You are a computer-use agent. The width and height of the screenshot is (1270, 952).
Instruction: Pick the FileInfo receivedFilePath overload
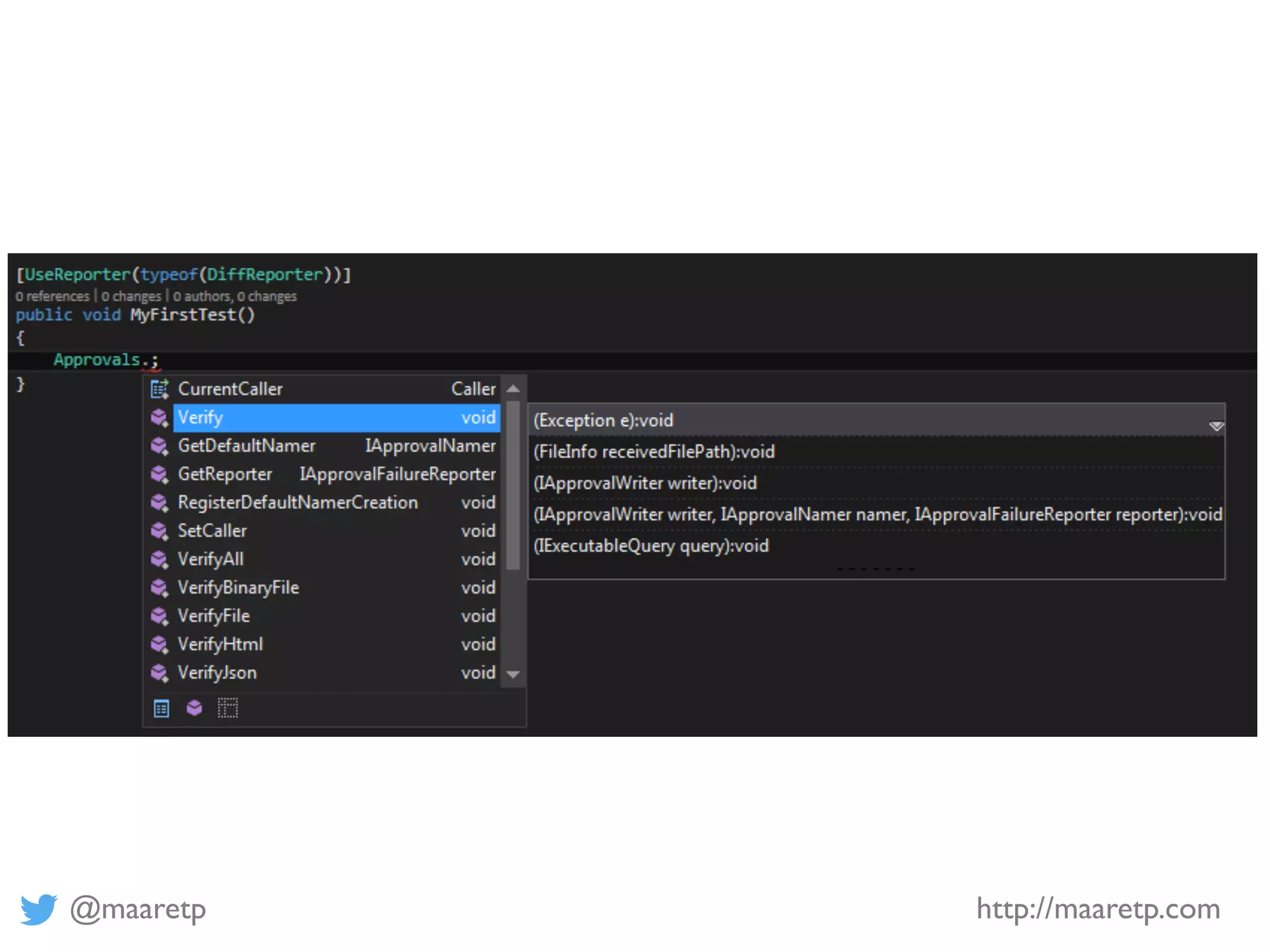coord(654,452)
